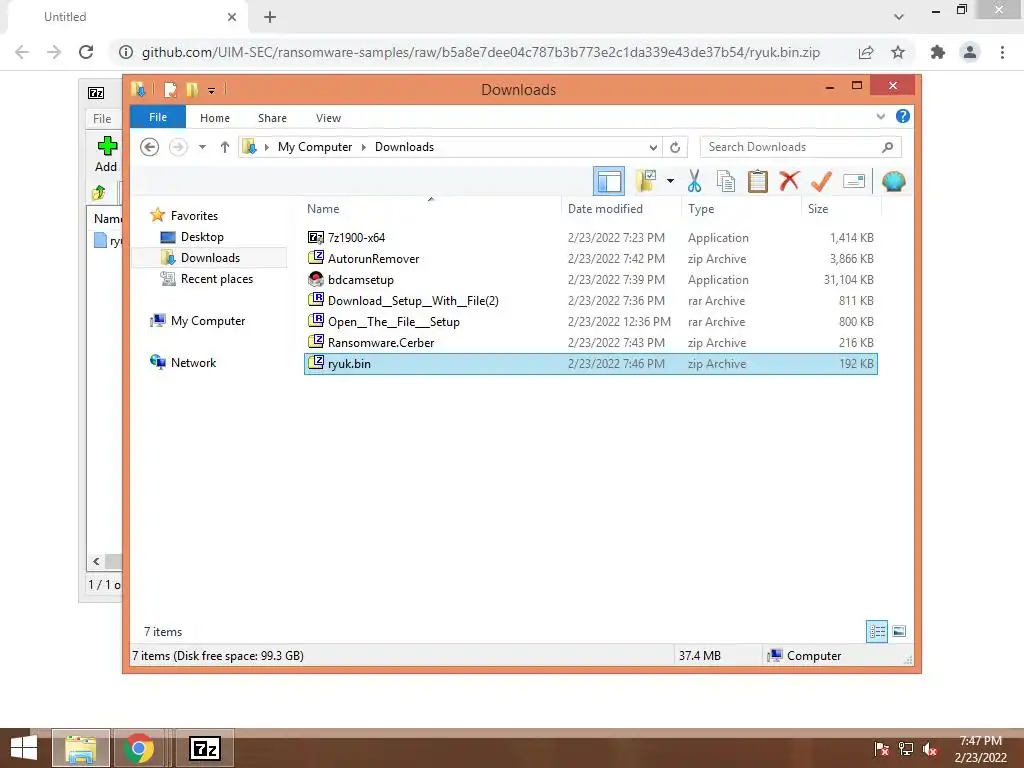Image resolution: width=1024 pixels, height=768 pixels.
Task: Go up one folder level arrow
Action: click(x=225, y=147)
